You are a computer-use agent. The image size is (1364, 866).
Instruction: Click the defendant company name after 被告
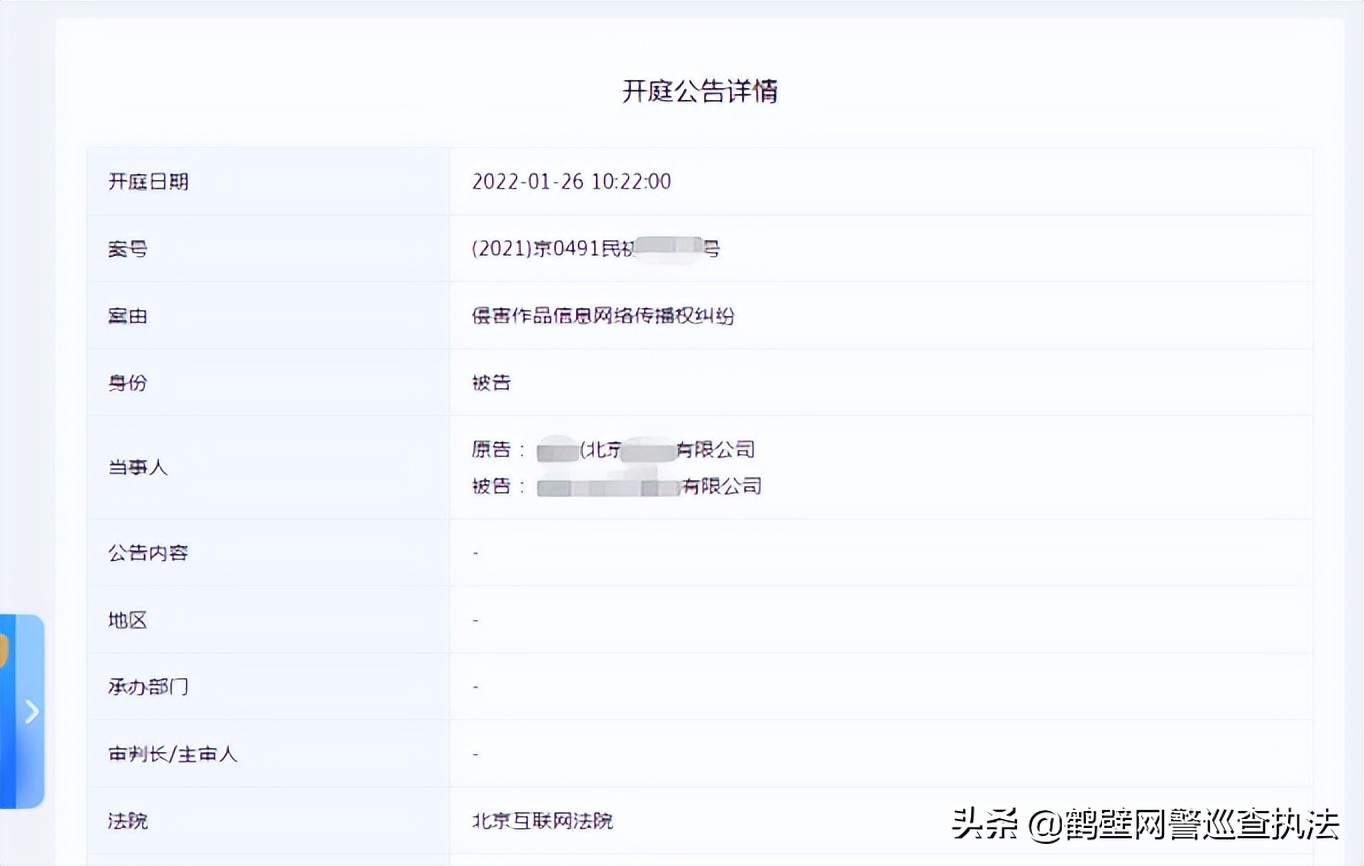[x=649, y=486]
